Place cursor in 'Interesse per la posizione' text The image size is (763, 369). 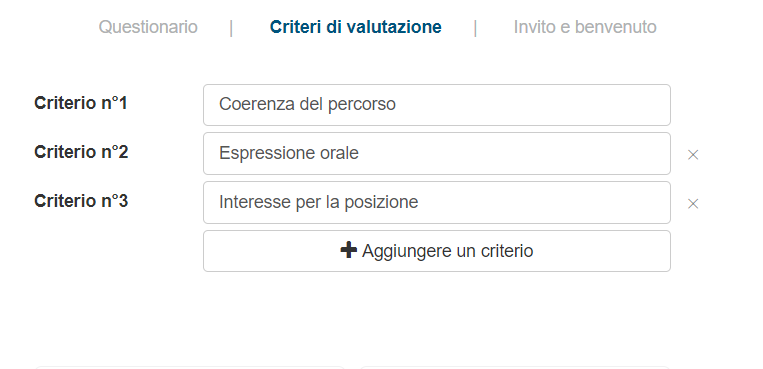tap(318, 202)
